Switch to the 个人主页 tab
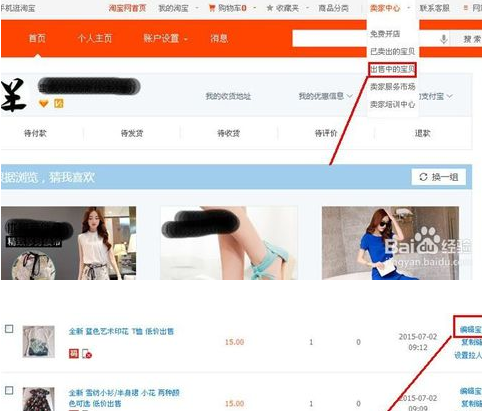Image resolution: width=482 pixels, height=411 pixels. click(95, 38)
